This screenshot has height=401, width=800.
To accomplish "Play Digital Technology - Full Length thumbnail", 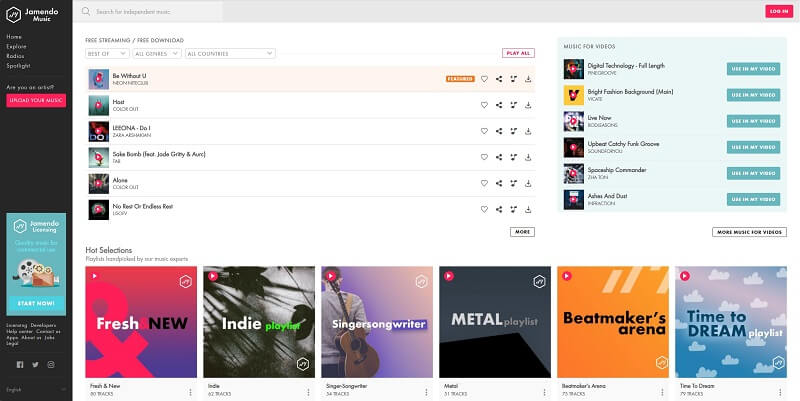I will tap(573, 69).
